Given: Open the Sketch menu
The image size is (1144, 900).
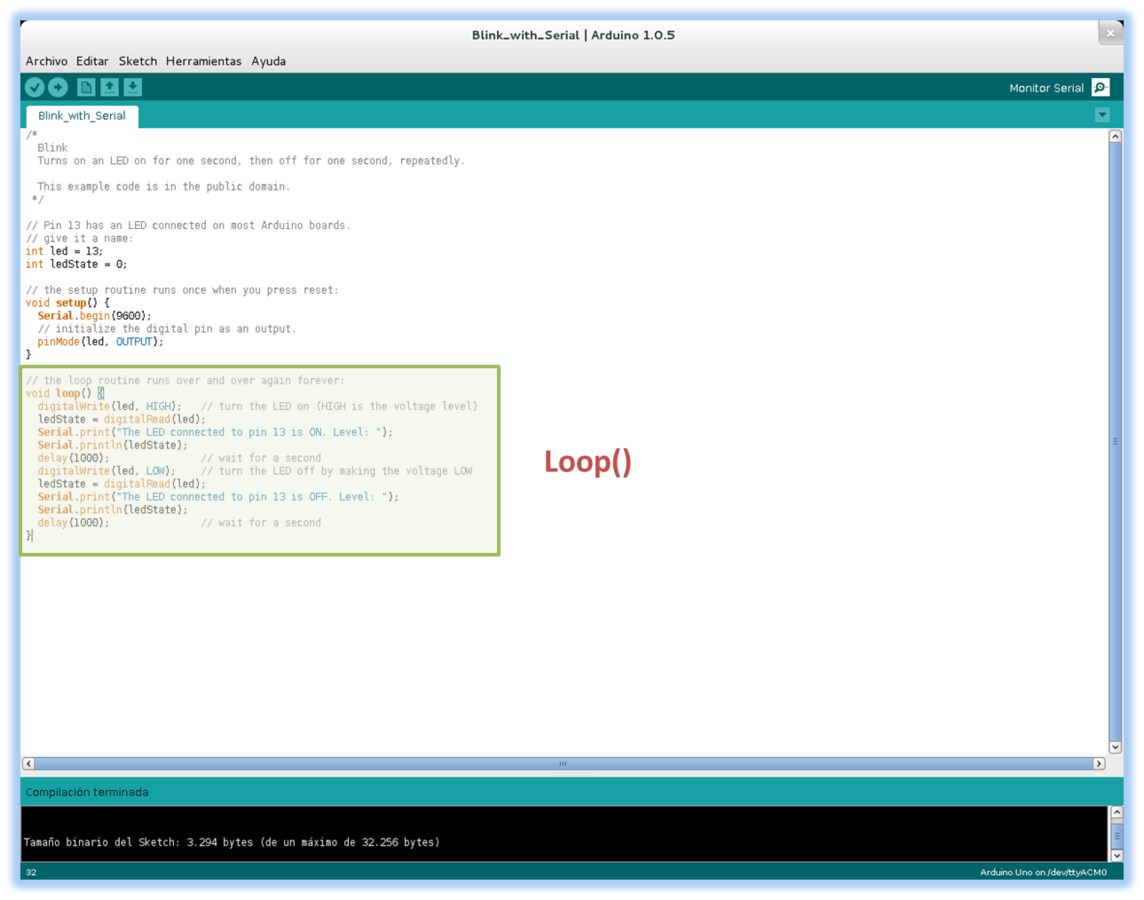Looking at the screenshot, I should tap(138, 61).
